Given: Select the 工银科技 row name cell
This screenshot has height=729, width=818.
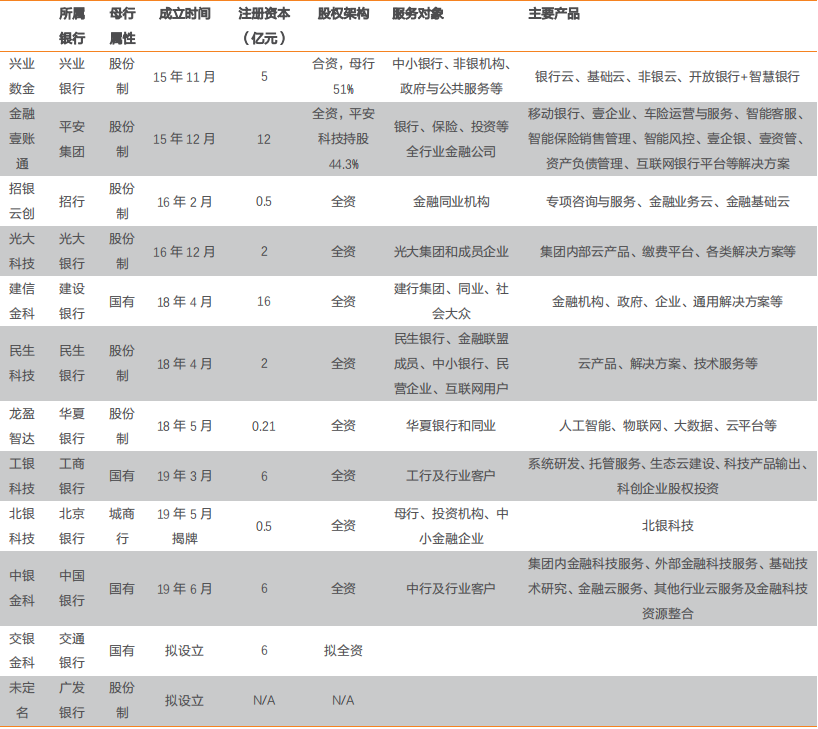Looking at the screenshot, I should click(x=22, y=476).
